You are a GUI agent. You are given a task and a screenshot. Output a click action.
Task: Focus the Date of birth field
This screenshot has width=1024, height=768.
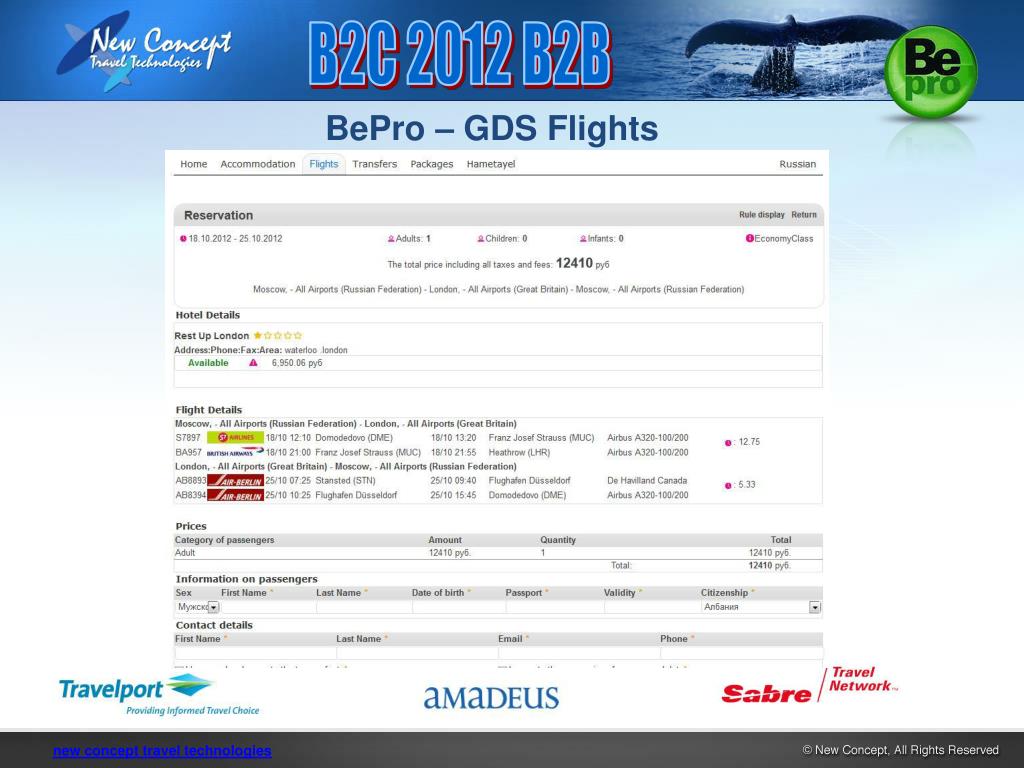(458, 607)
